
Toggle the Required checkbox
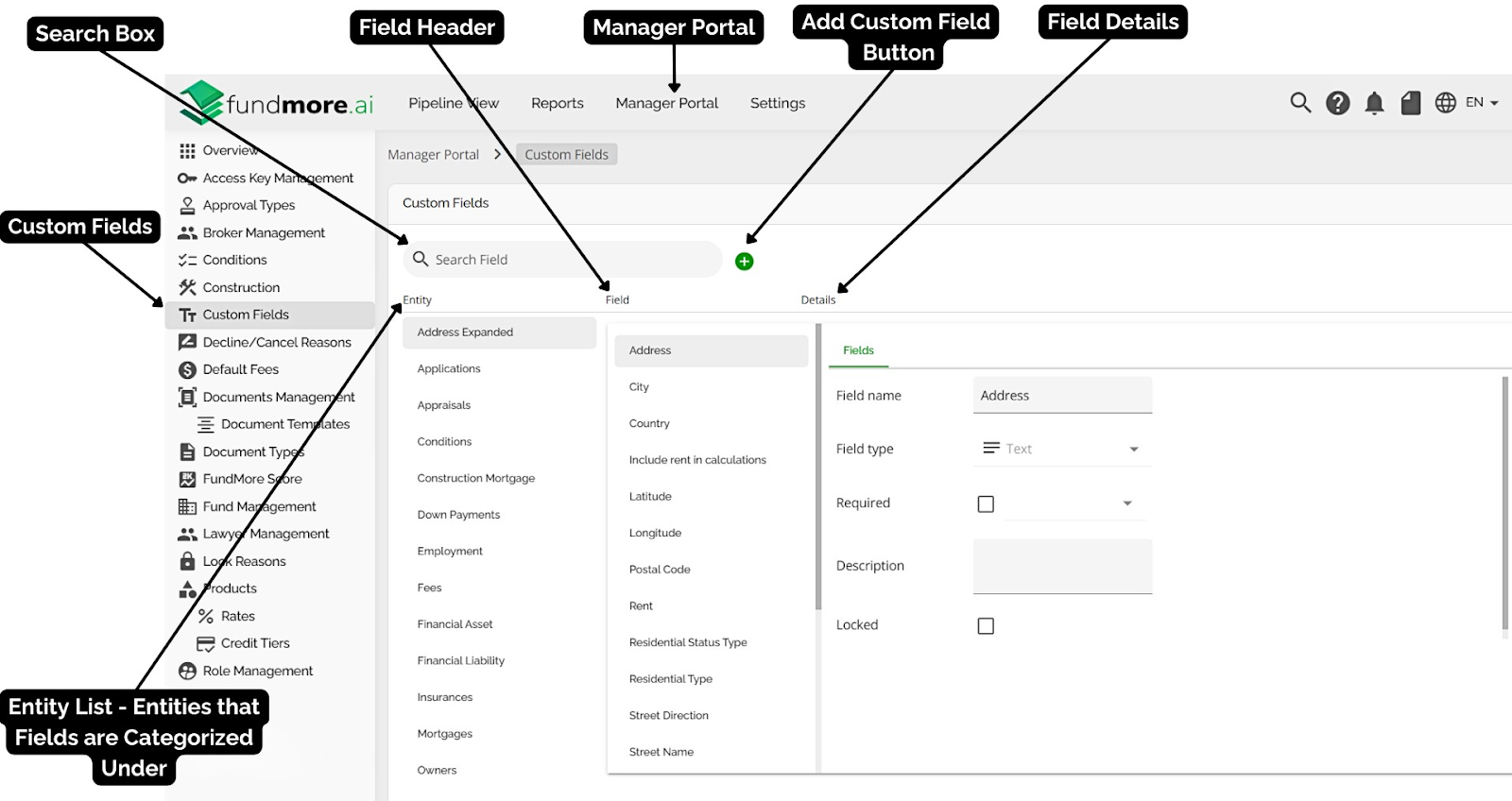tap(986, 503)
